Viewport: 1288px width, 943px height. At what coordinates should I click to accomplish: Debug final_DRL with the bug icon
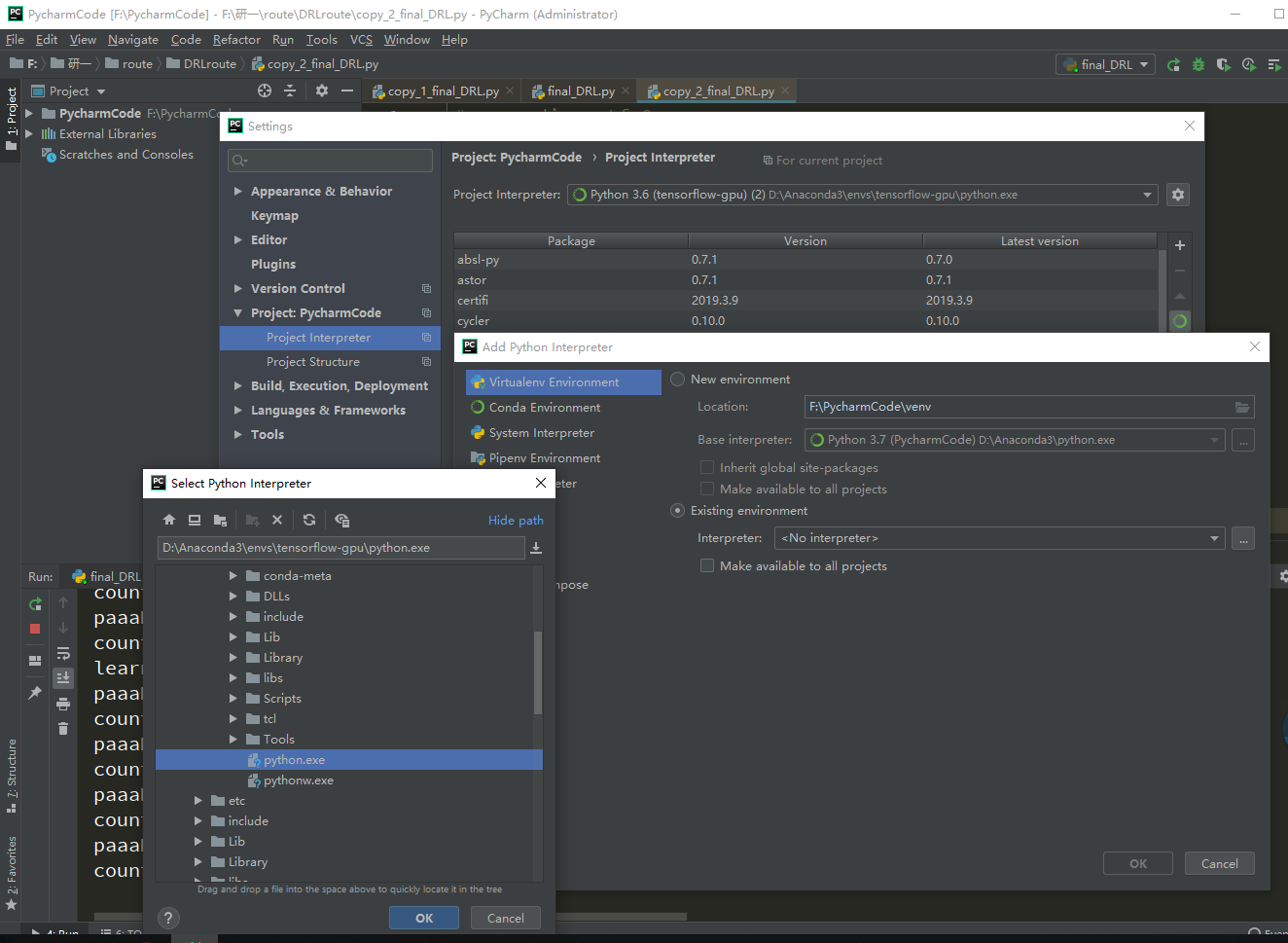(x=1199, y=64)
